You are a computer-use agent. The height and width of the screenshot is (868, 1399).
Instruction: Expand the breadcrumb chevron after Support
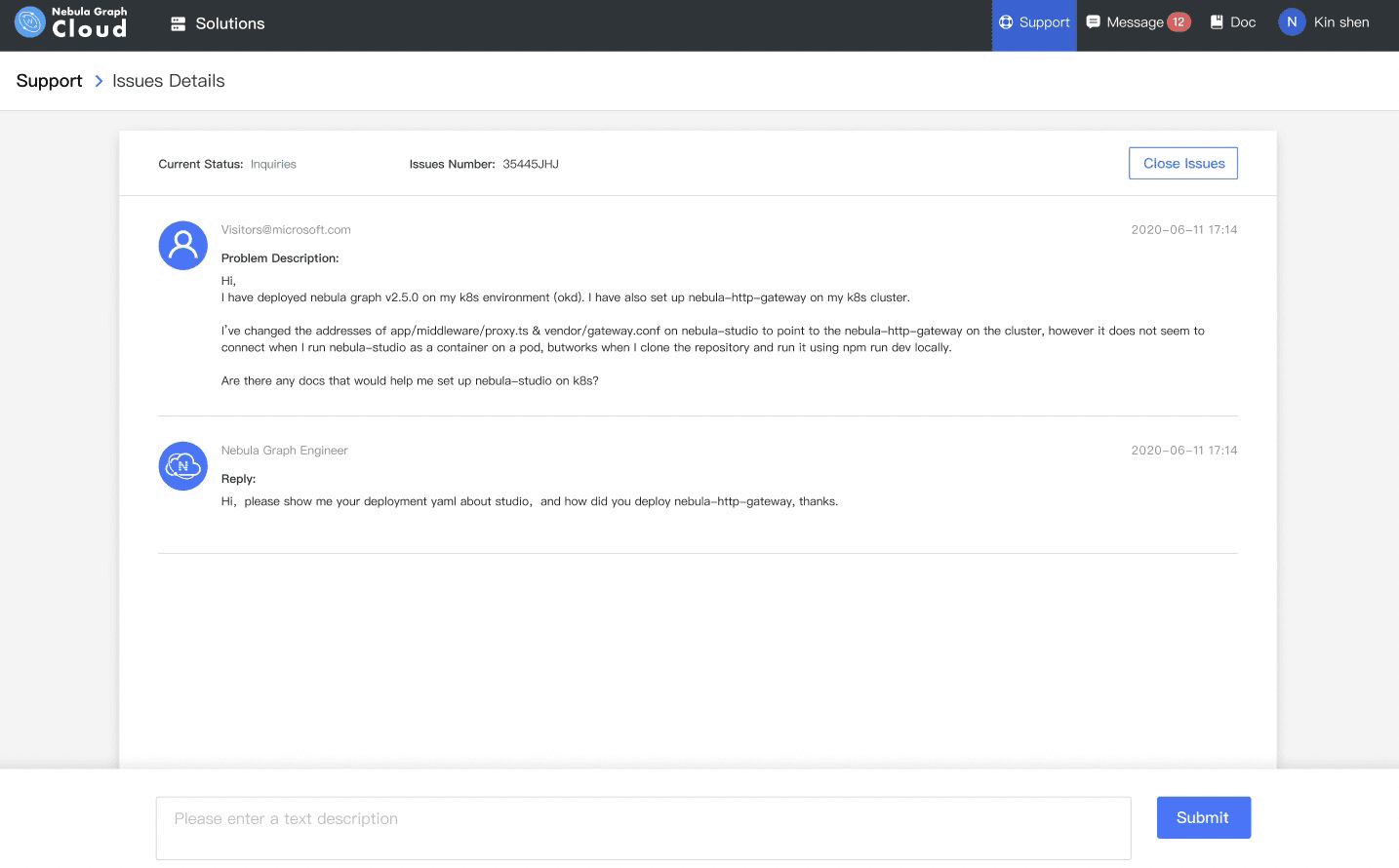[99, 81]
